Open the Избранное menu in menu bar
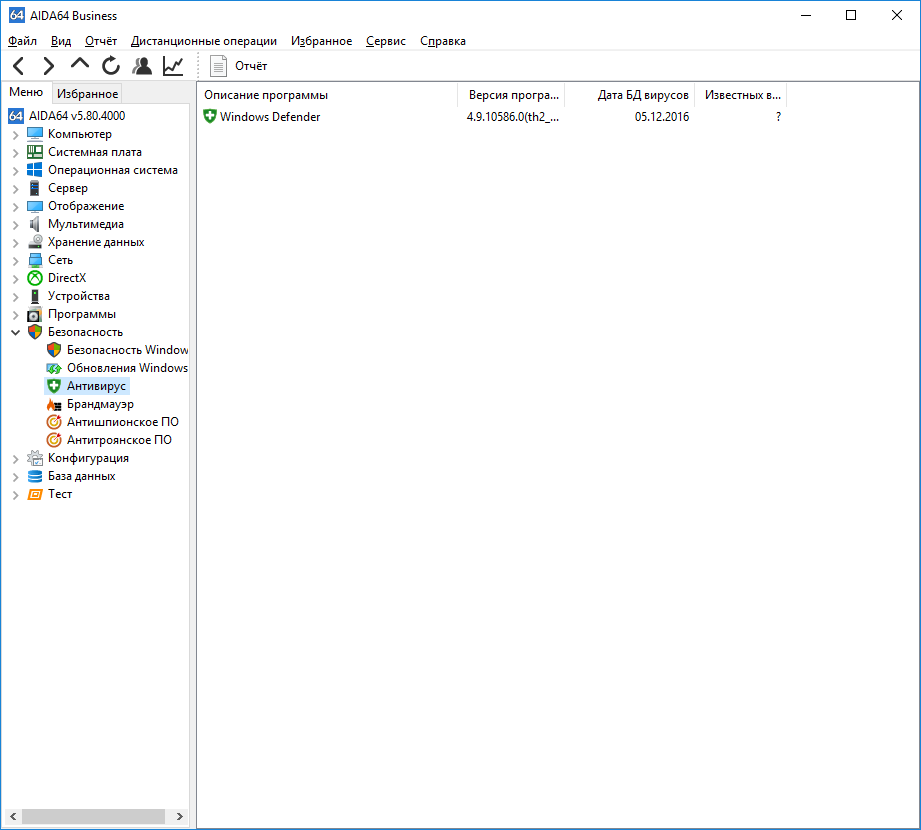 coord(321,41)
